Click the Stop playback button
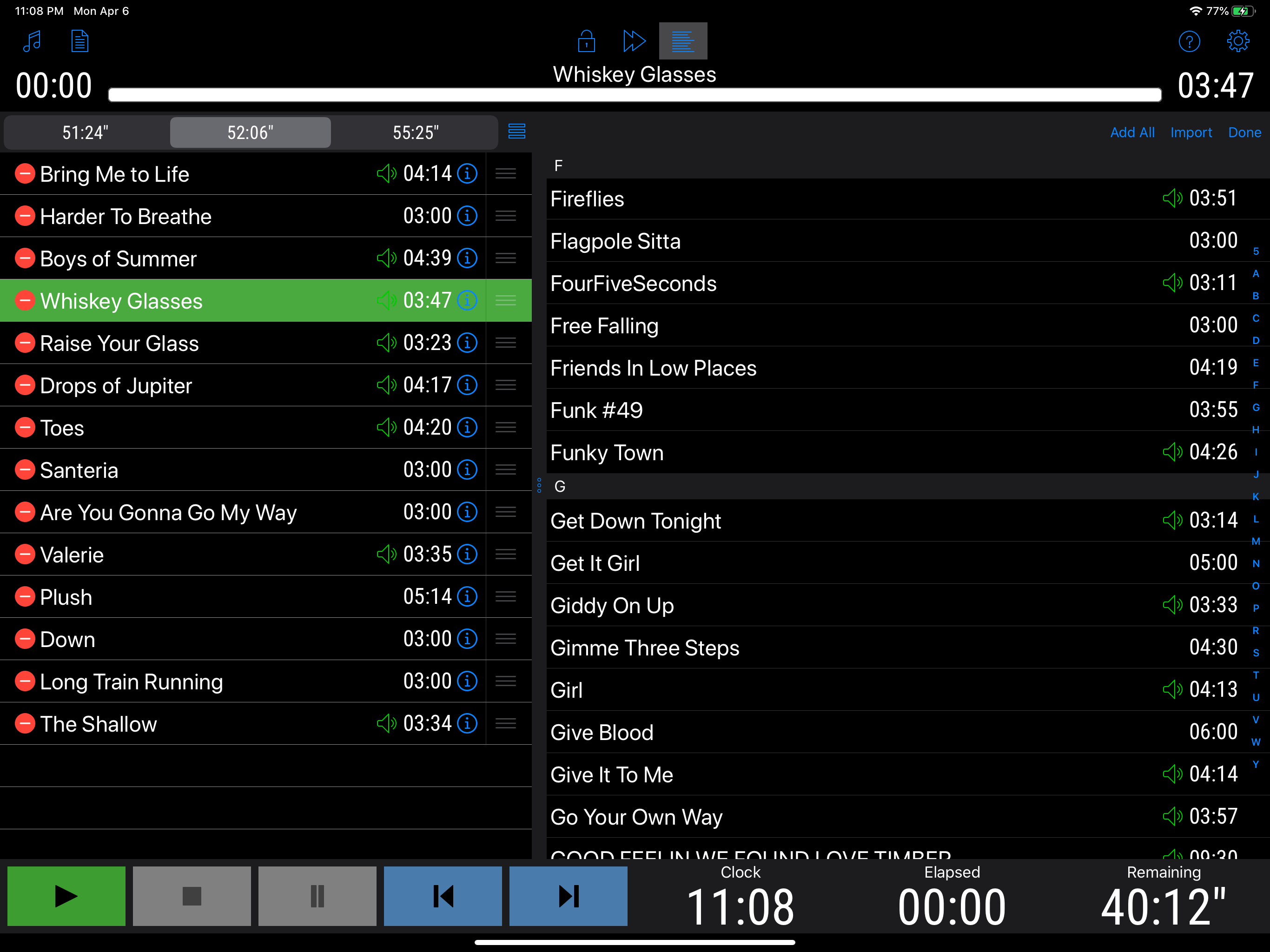 coord(192,896)
